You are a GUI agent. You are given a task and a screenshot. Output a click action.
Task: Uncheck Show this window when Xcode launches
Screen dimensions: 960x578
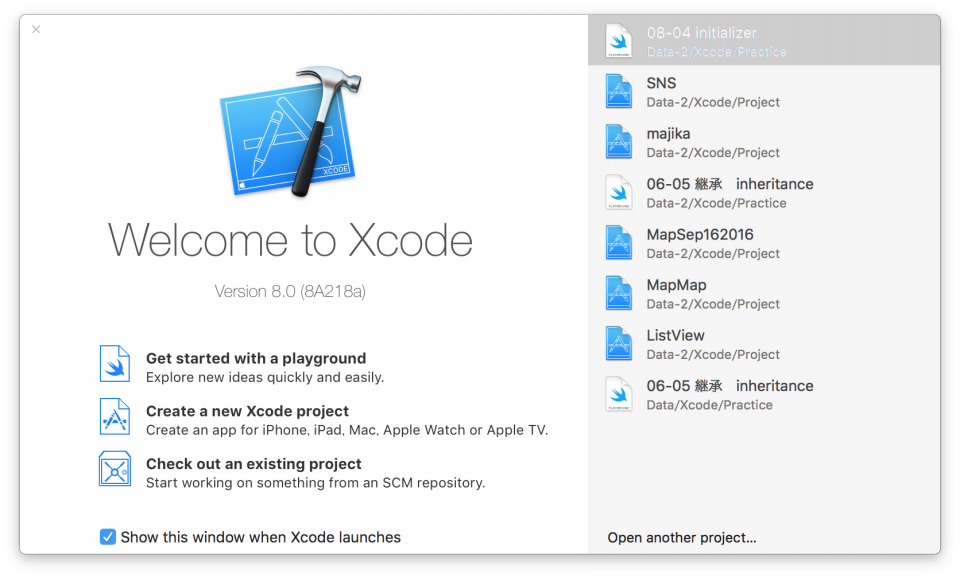pyautogui.click(x=108, y=537)
